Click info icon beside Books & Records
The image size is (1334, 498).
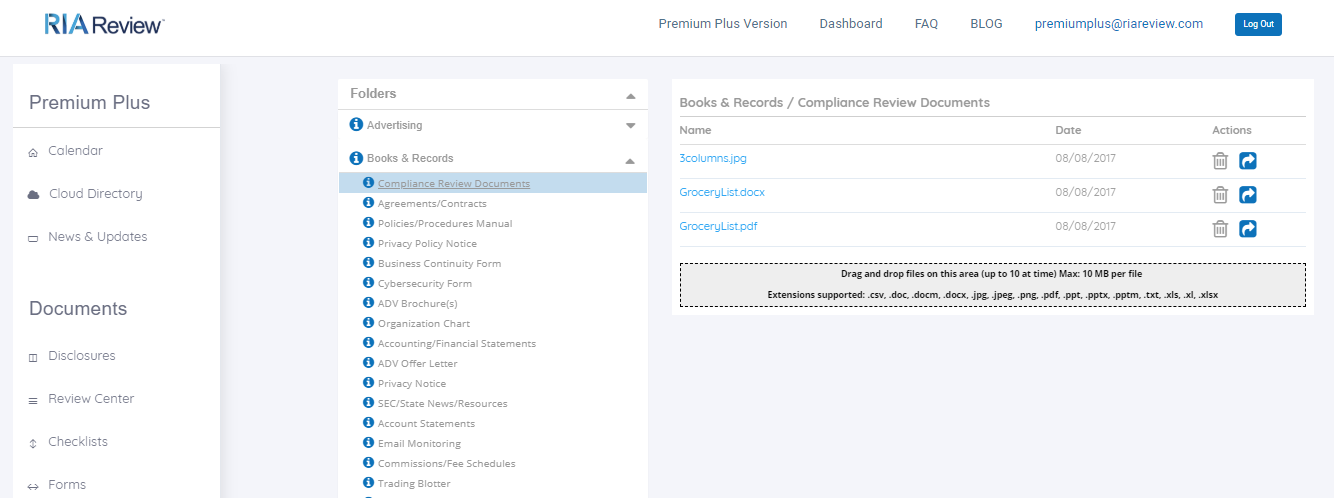coord(356,158)
